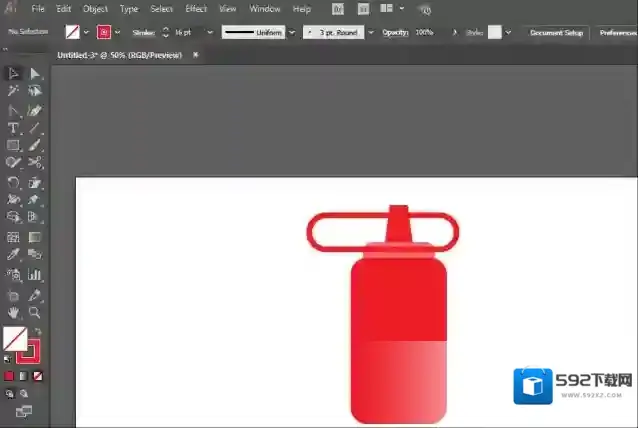Open the Effect menu

(x=196, y=9)
